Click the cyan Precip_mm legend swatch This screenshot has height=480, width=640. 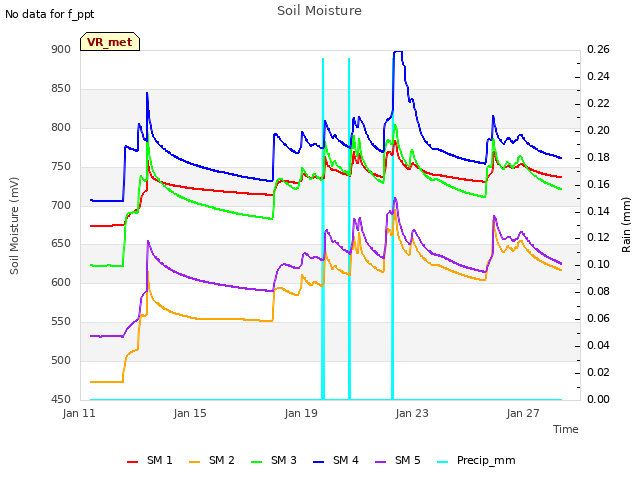point(443,462)
